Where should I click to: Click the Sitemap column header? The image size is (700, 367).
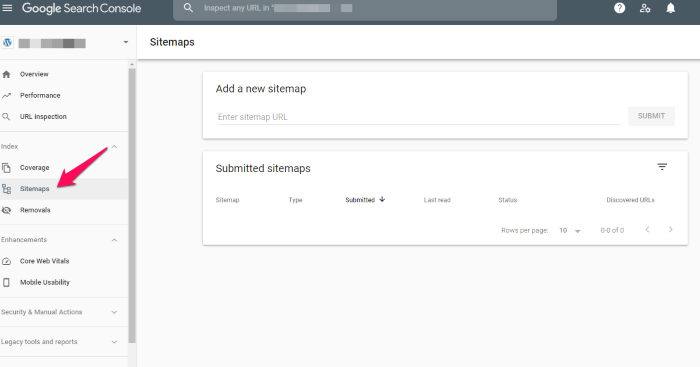pos(227,200)
